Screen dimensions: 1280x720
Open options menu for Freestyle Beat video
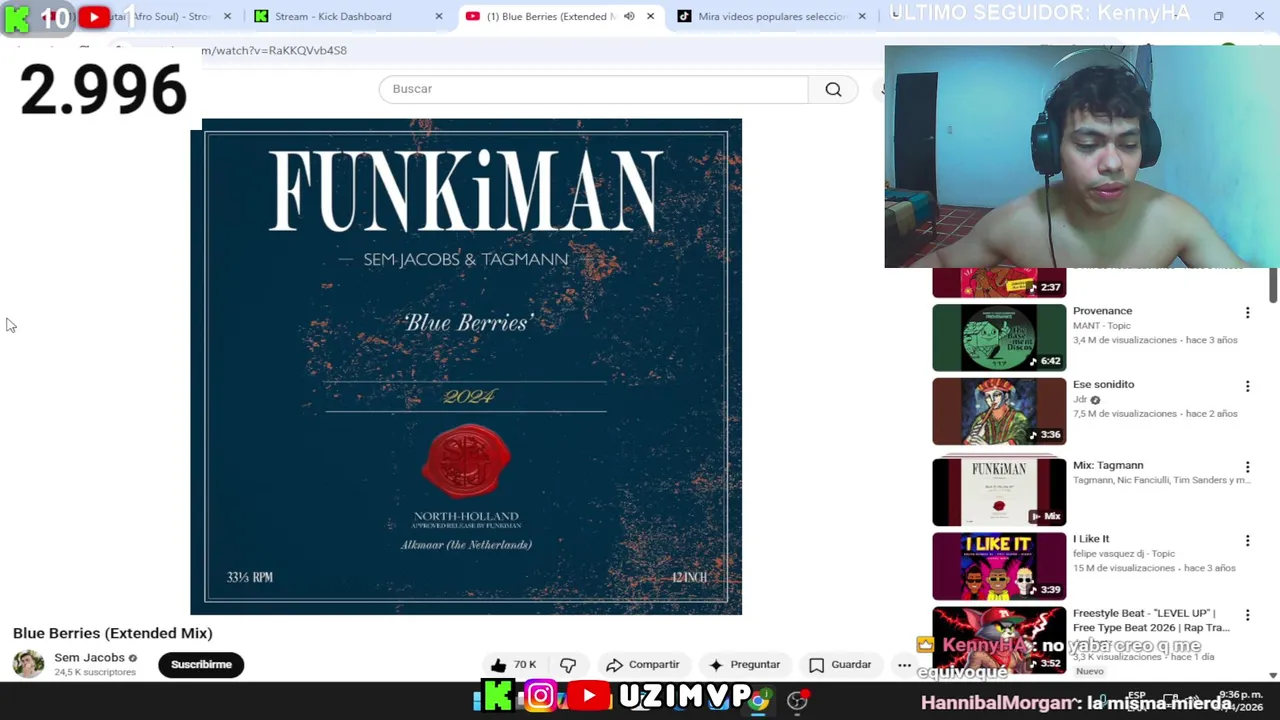coord(1247,615)
